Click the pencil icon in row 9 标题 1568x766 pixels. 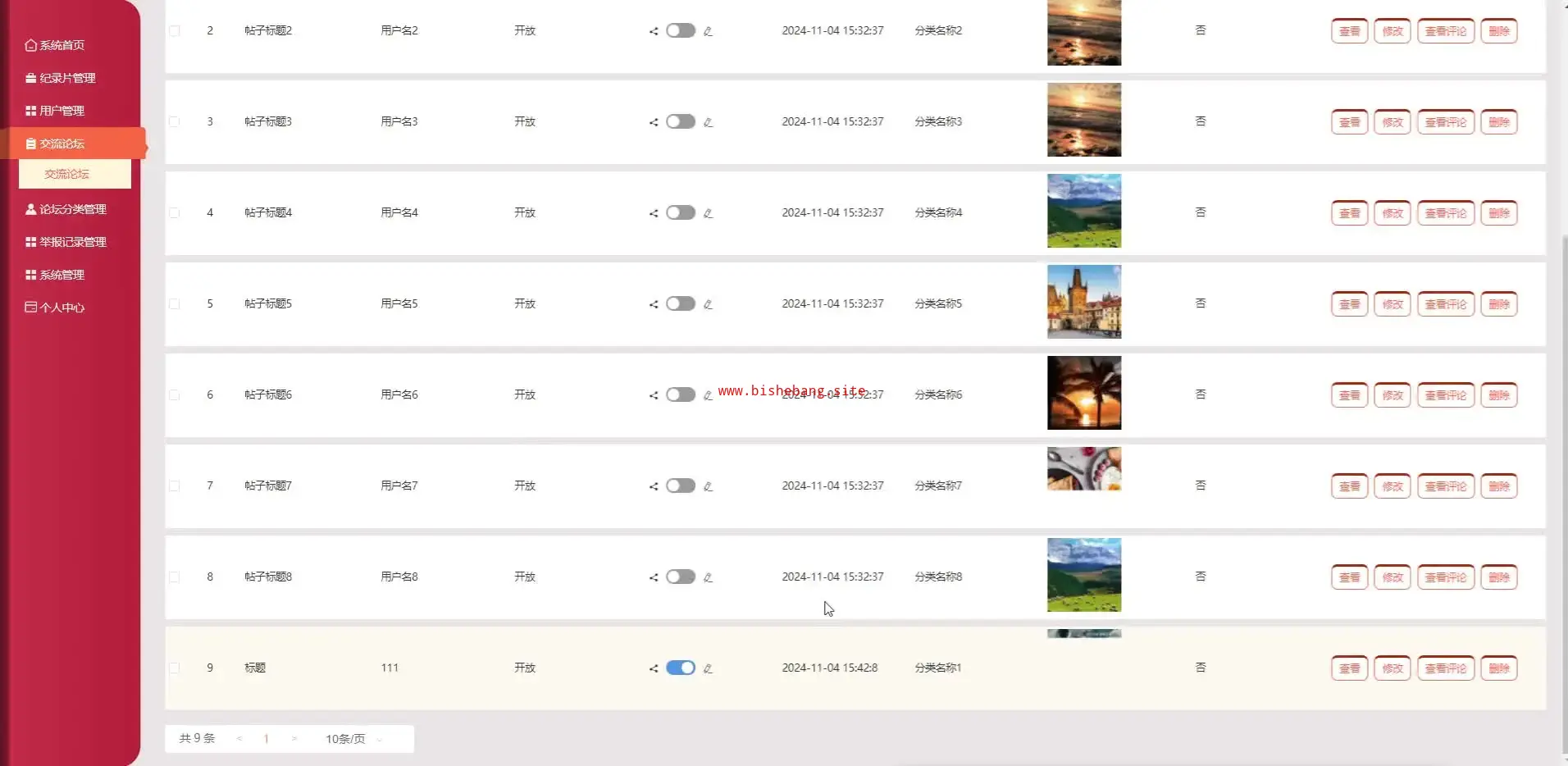[x=708, y=668]
